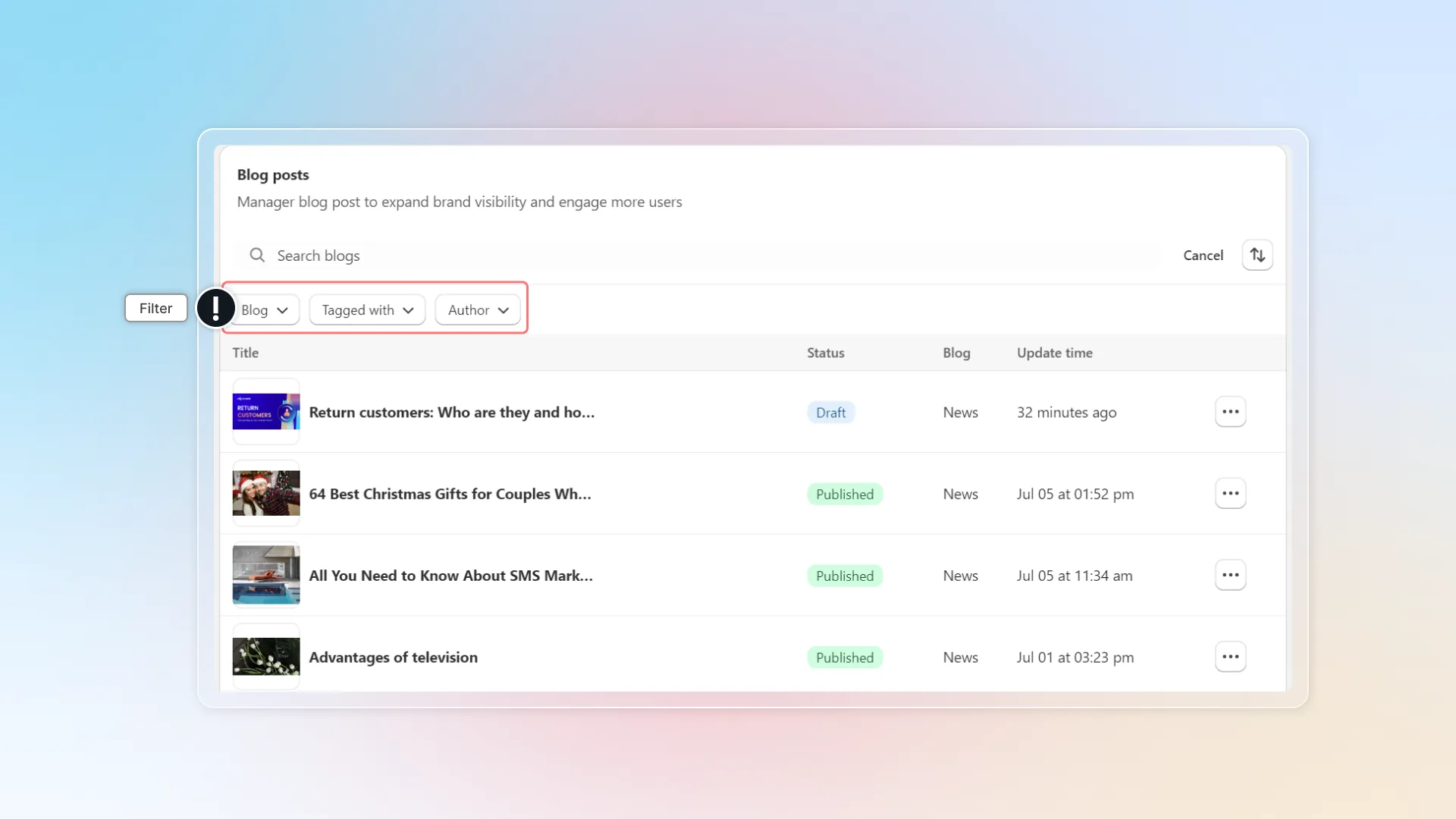The height and width of the screenshot is (819, 1456).
Task: Expand the Tagged with filter dropdown
Action: click(x=367, y=310)
